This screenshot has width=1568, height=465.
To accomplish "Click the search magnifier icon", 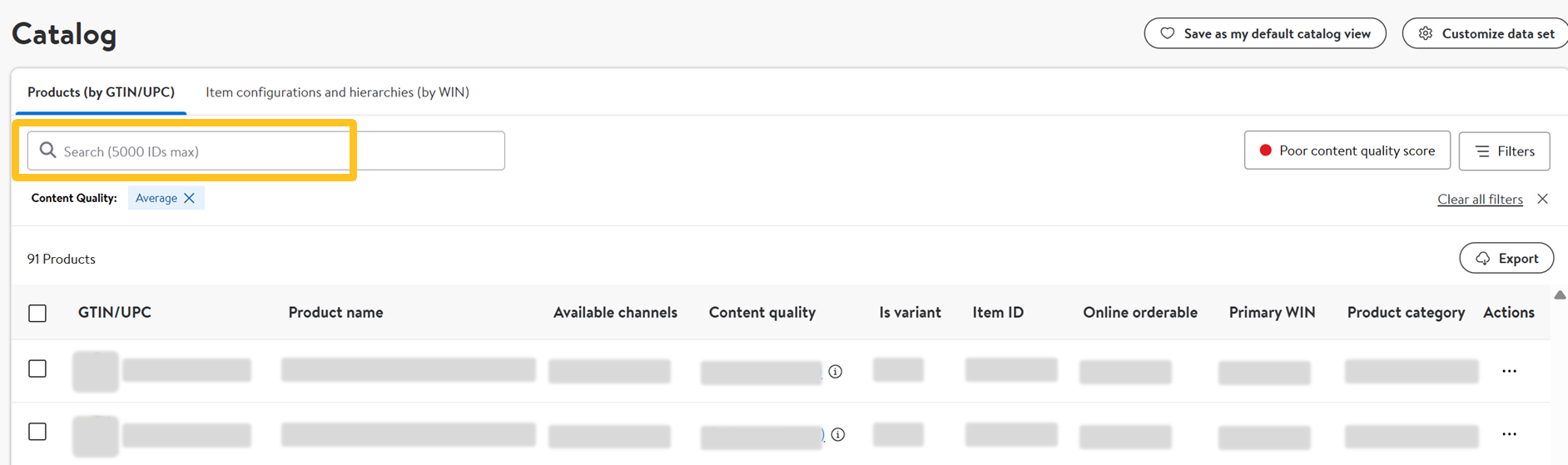I will tap(47, 151).
